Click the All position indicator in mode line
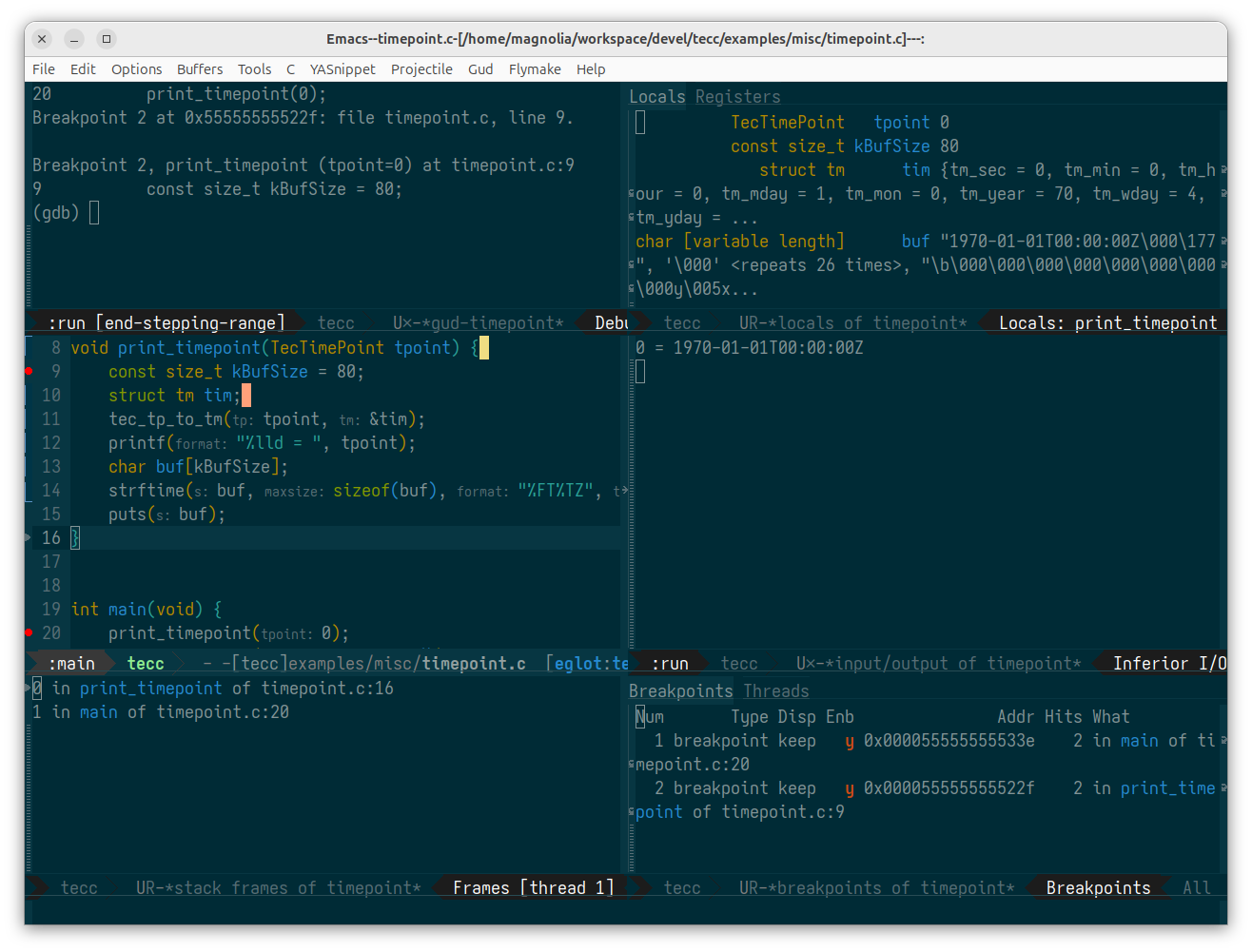This screenshot has width=1252, height=952. click(x=1197, y=888)
